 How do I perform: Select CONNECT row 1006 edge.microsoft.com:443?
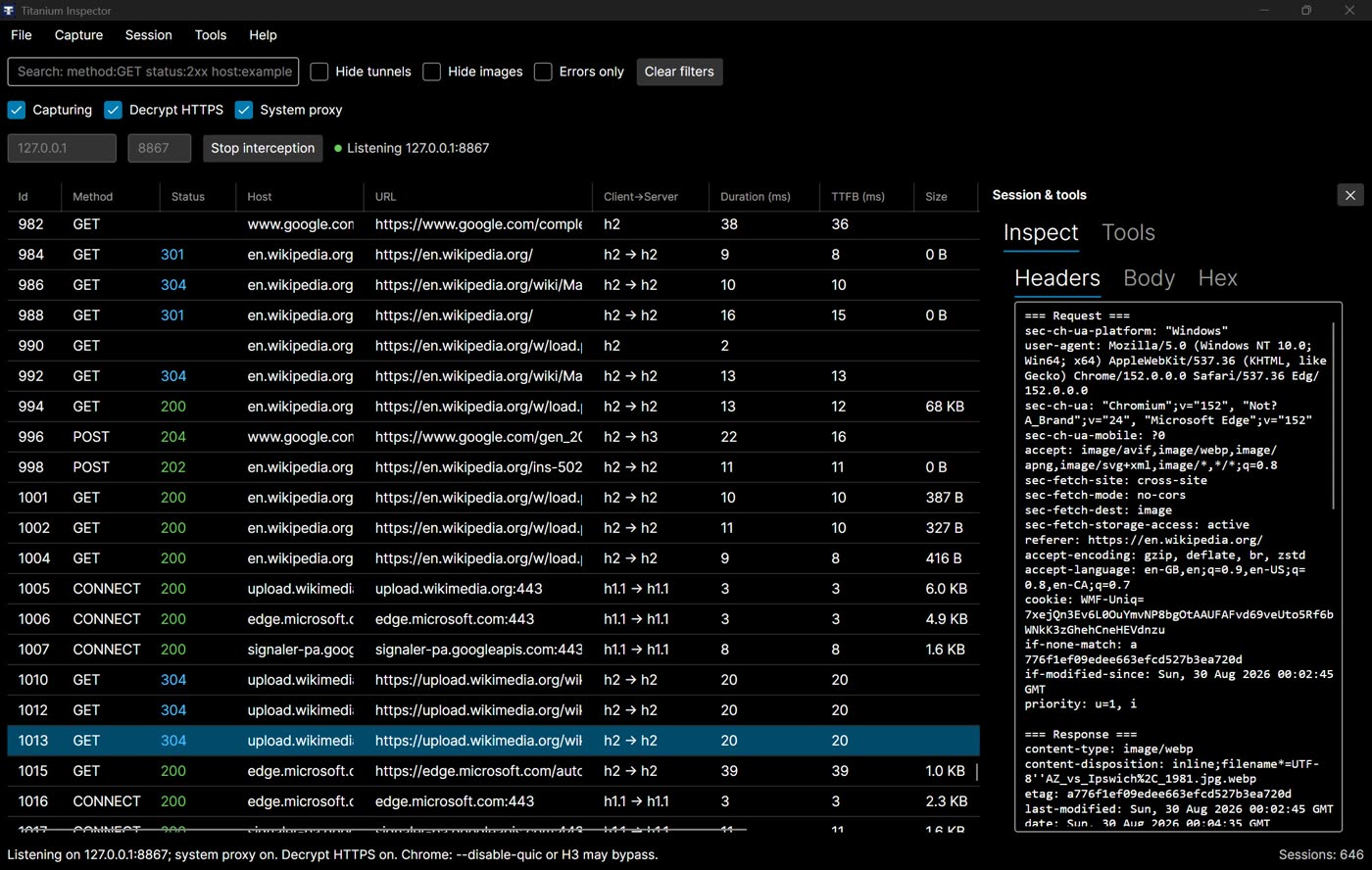click(x=493, y=619)
